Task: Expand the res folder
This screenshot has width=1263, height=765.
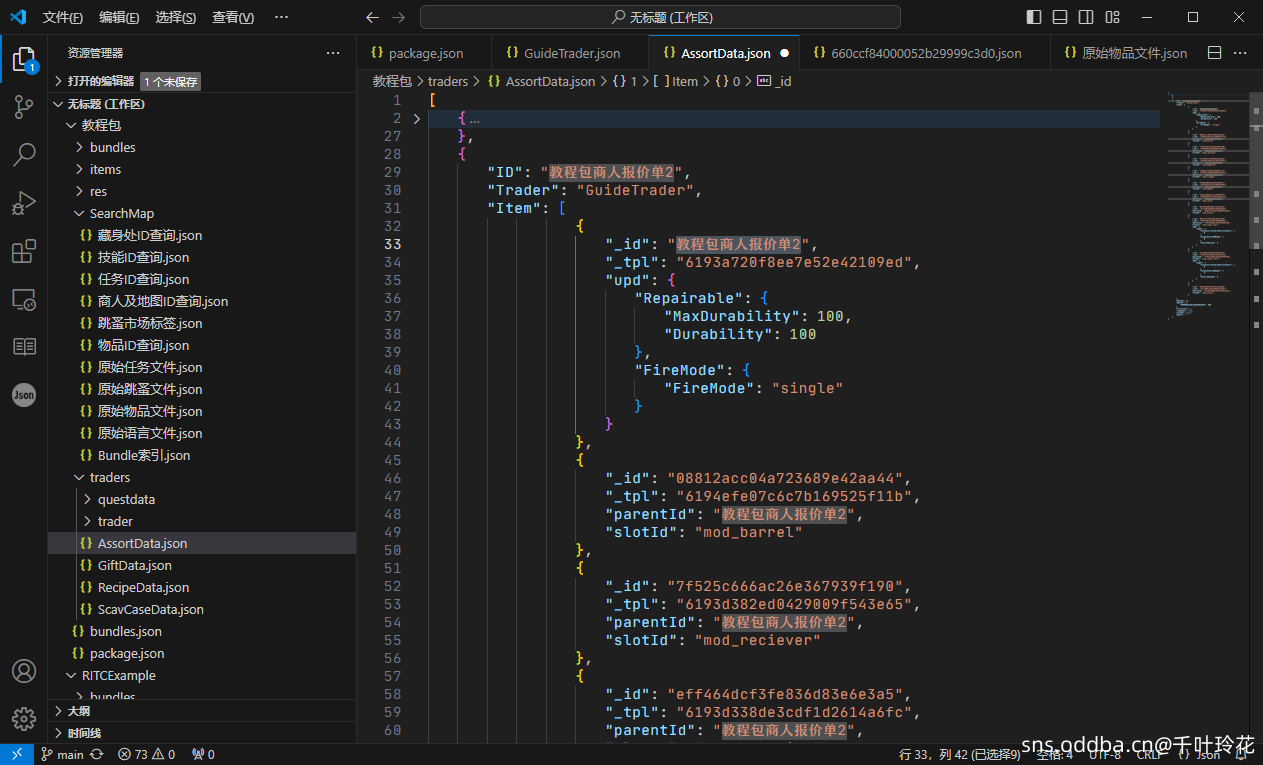Action: [x=80, y=191]
